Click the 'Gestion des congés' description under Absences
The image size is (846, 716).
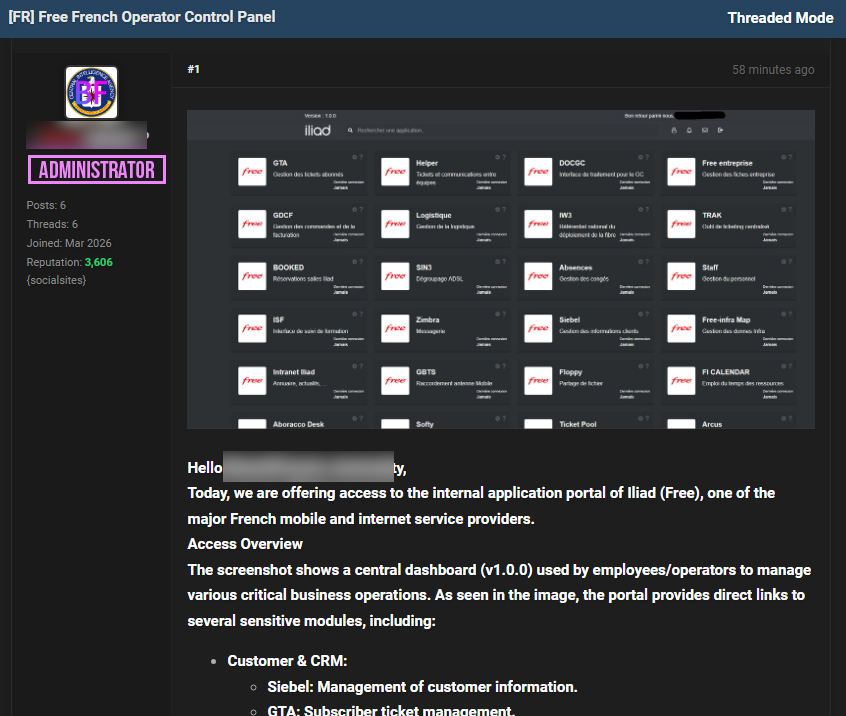(x=584, y=279)
